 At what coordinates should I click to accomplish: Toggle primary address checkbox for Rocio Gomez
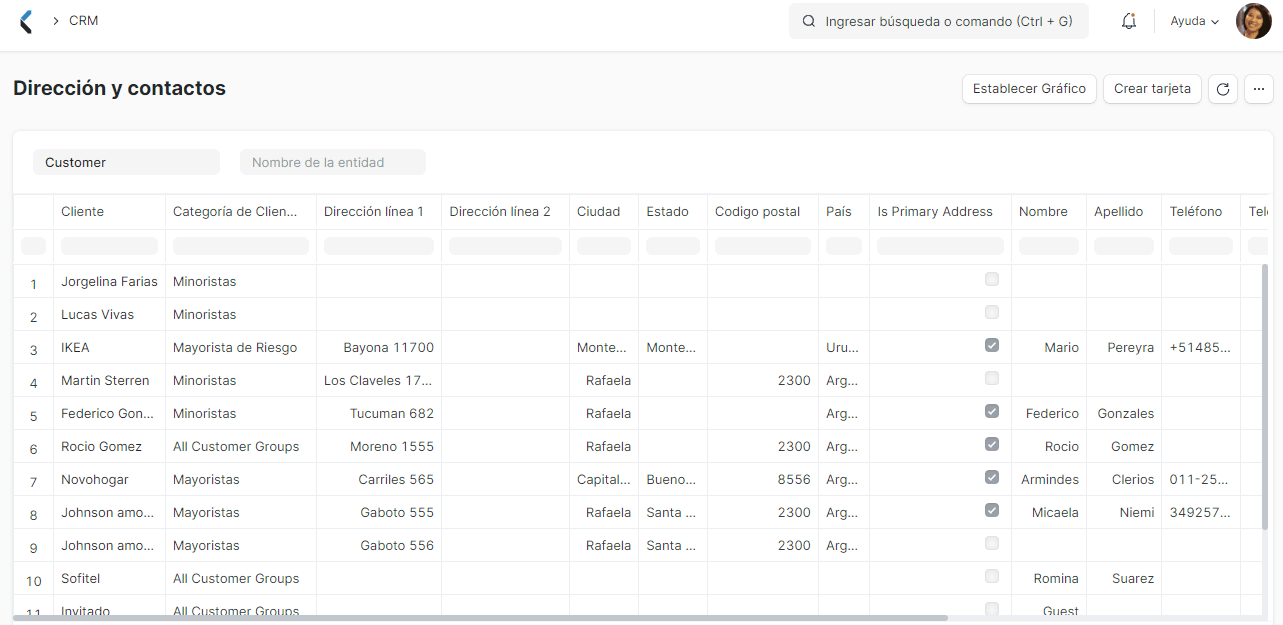(992, 444)
